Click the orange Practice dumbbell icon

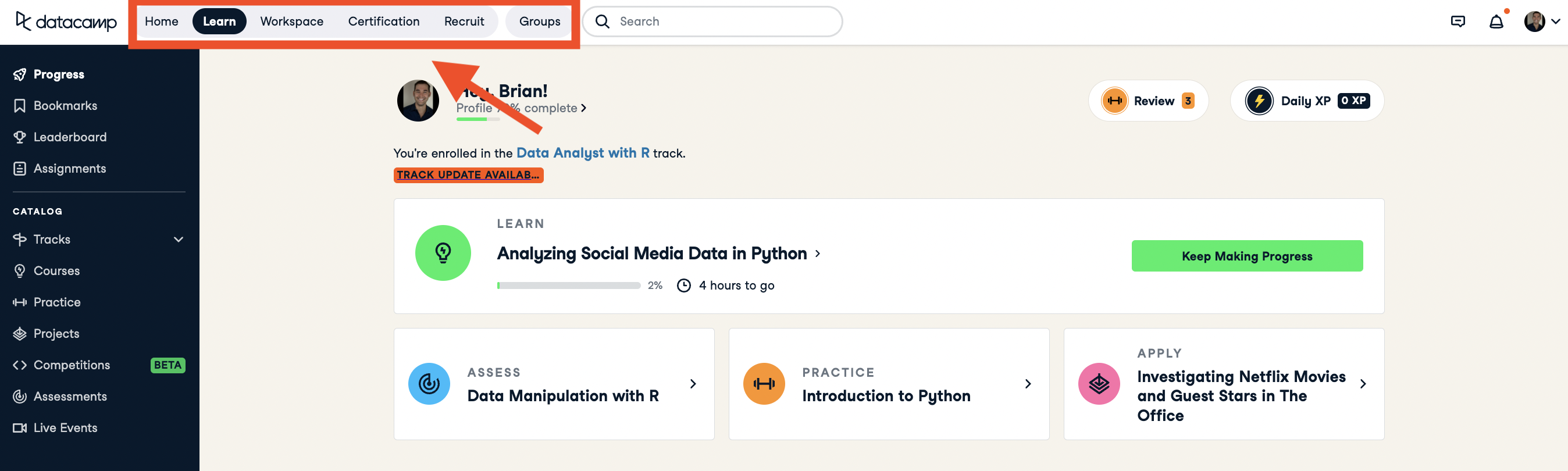tap(763, 383)
